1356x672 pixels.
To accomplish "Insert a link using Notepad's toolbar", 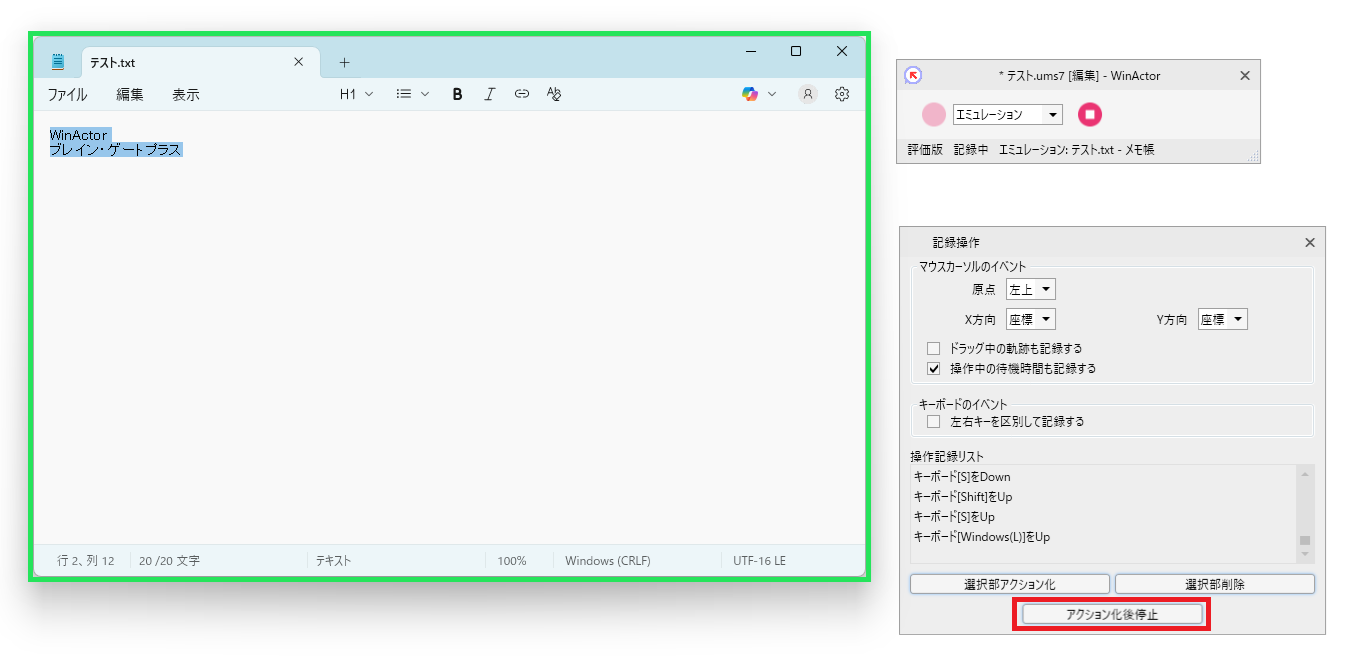I will tap(521, 94).
